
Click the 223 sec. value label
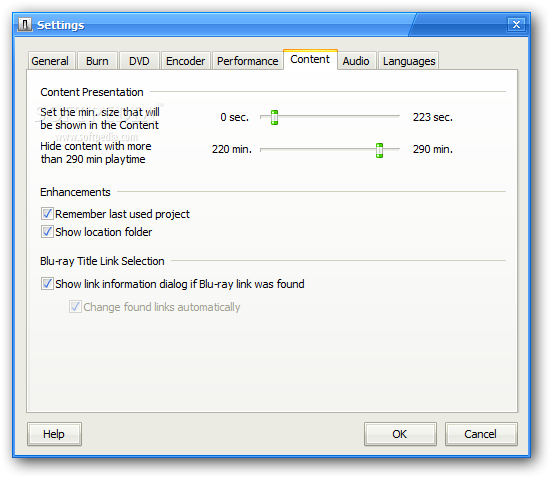433,117
